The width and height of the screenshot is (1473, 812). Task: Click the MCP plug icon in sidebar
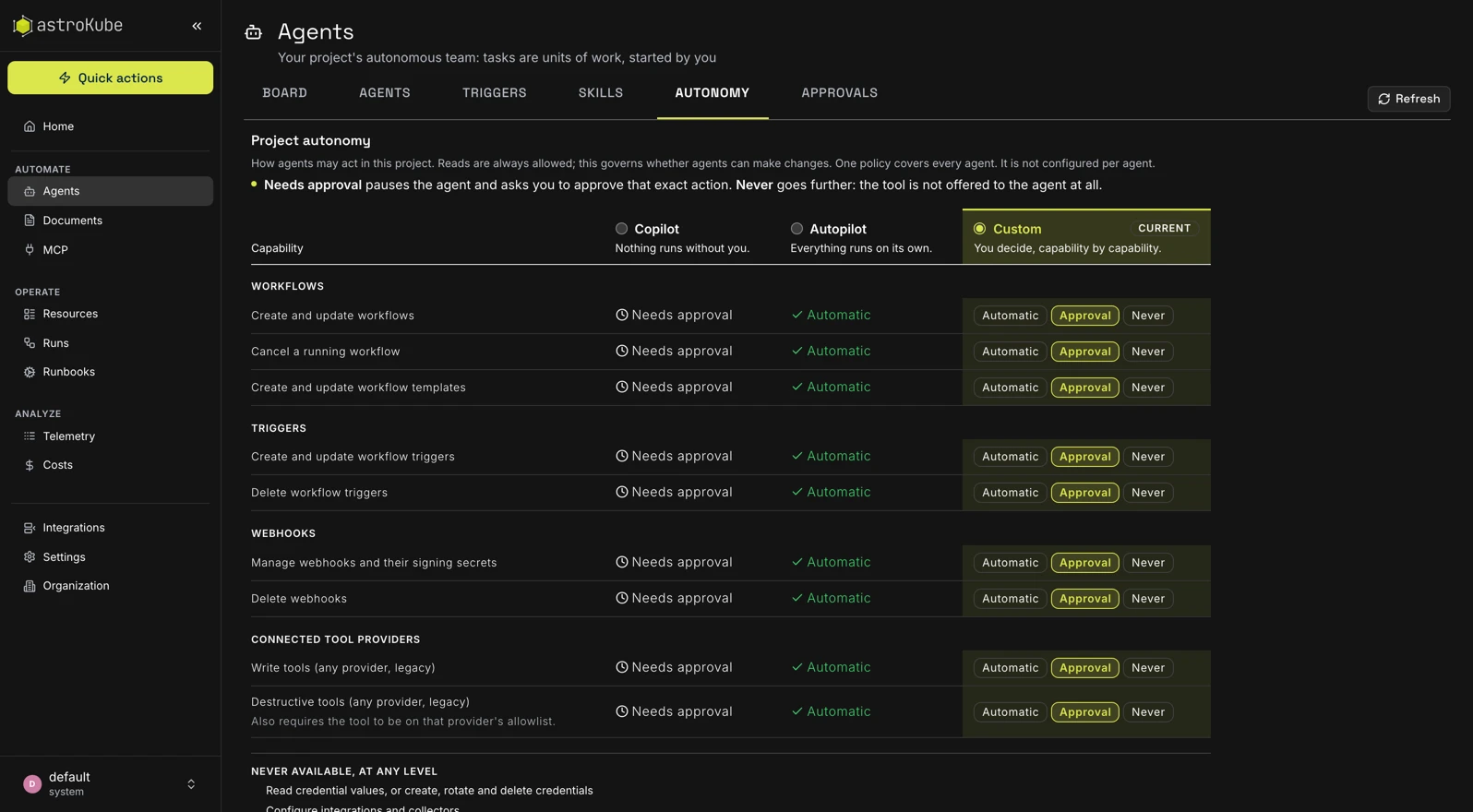click(30, 250)
